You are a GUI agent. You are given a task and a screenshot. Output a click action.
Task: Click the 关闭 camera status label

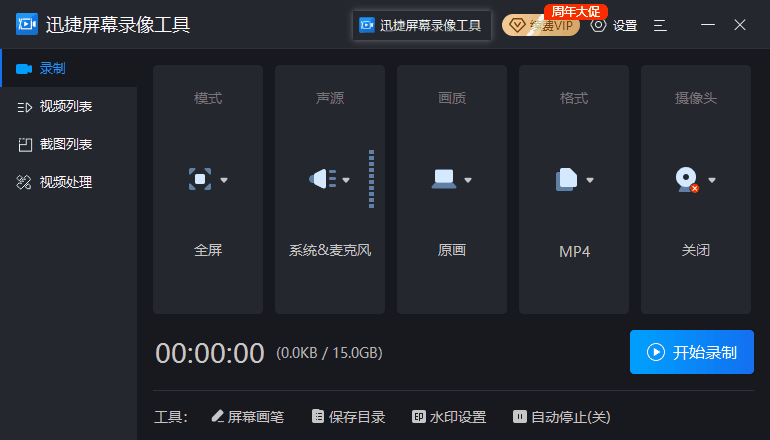696,250
